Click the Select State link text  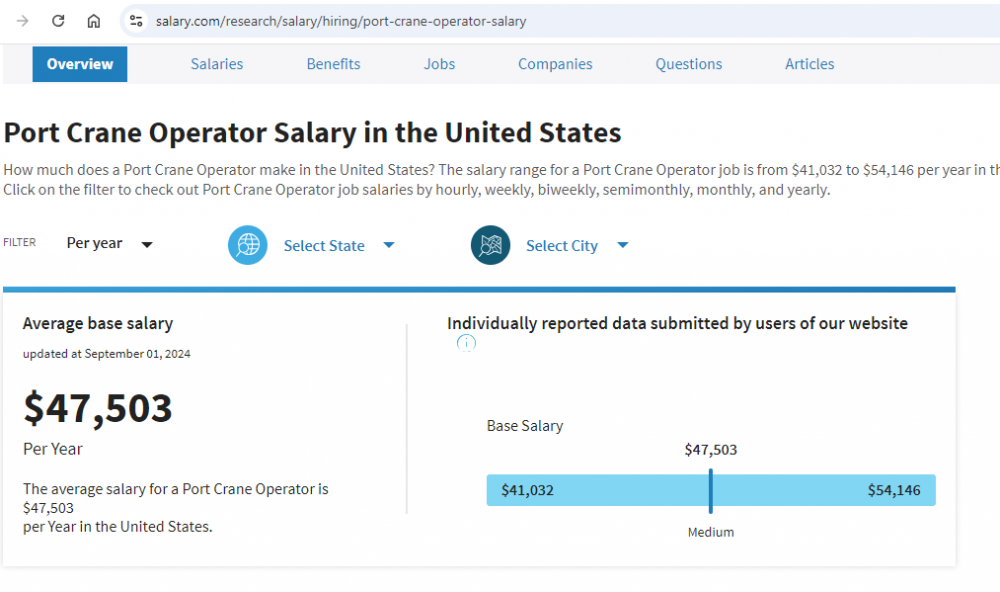click(324, 246)
